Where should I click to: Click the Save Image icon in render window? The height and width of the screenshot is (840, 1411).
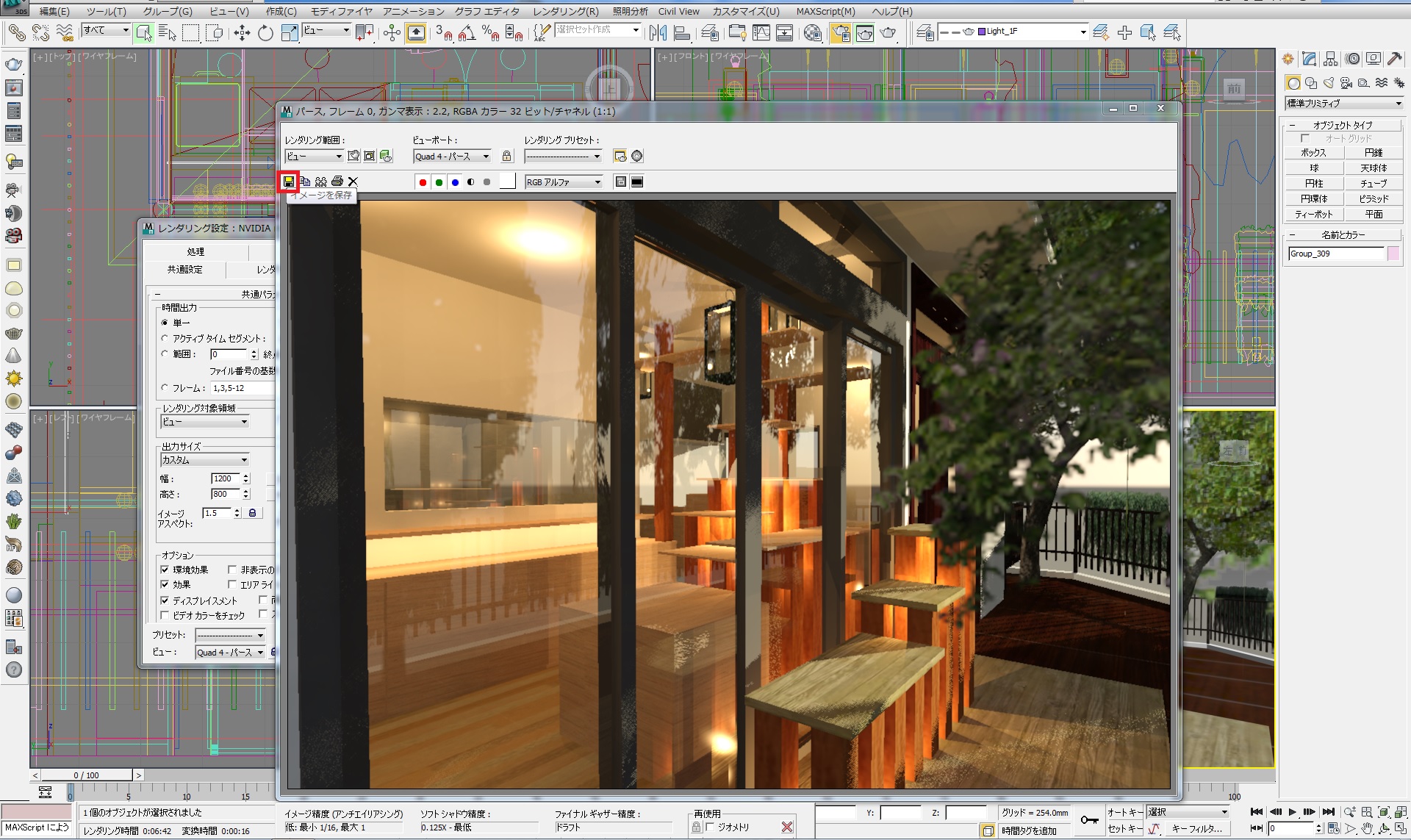coord(289,182)
